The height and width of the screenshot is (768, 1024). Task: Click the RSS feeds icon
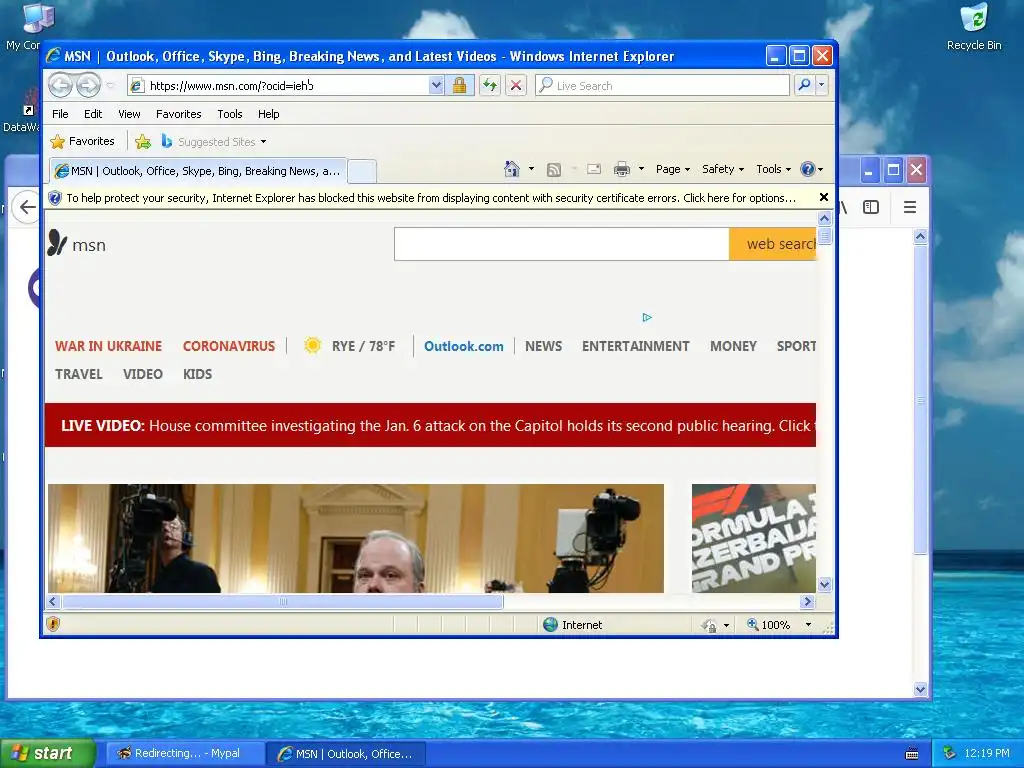[x=554, y=170]
